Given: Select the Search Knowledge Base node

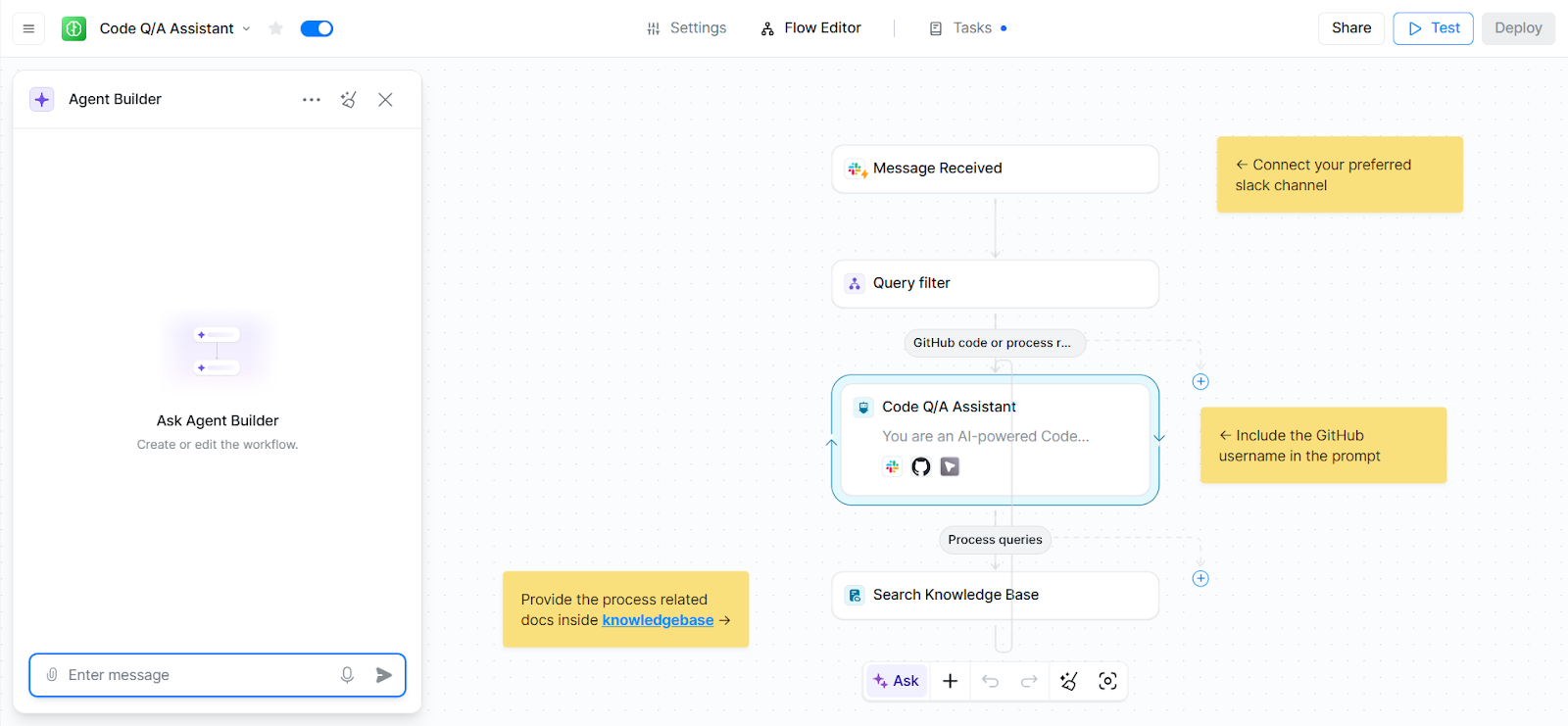Looking at the screenshot, I should [995, 596].
